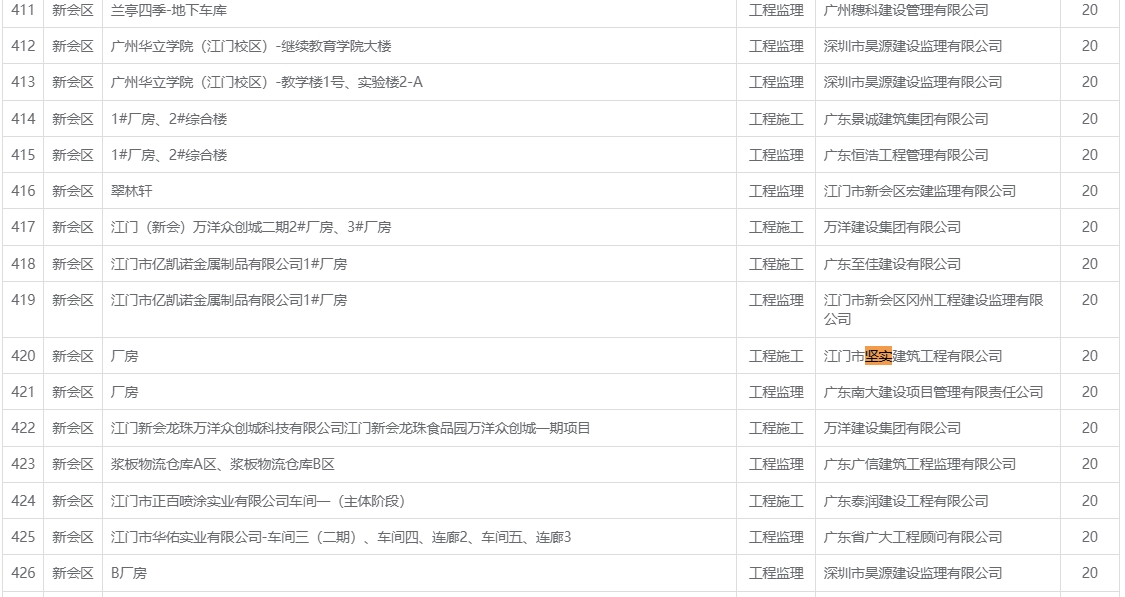Click row number 423
This screenshot has width=1125, height=597.
coord(23,464)
